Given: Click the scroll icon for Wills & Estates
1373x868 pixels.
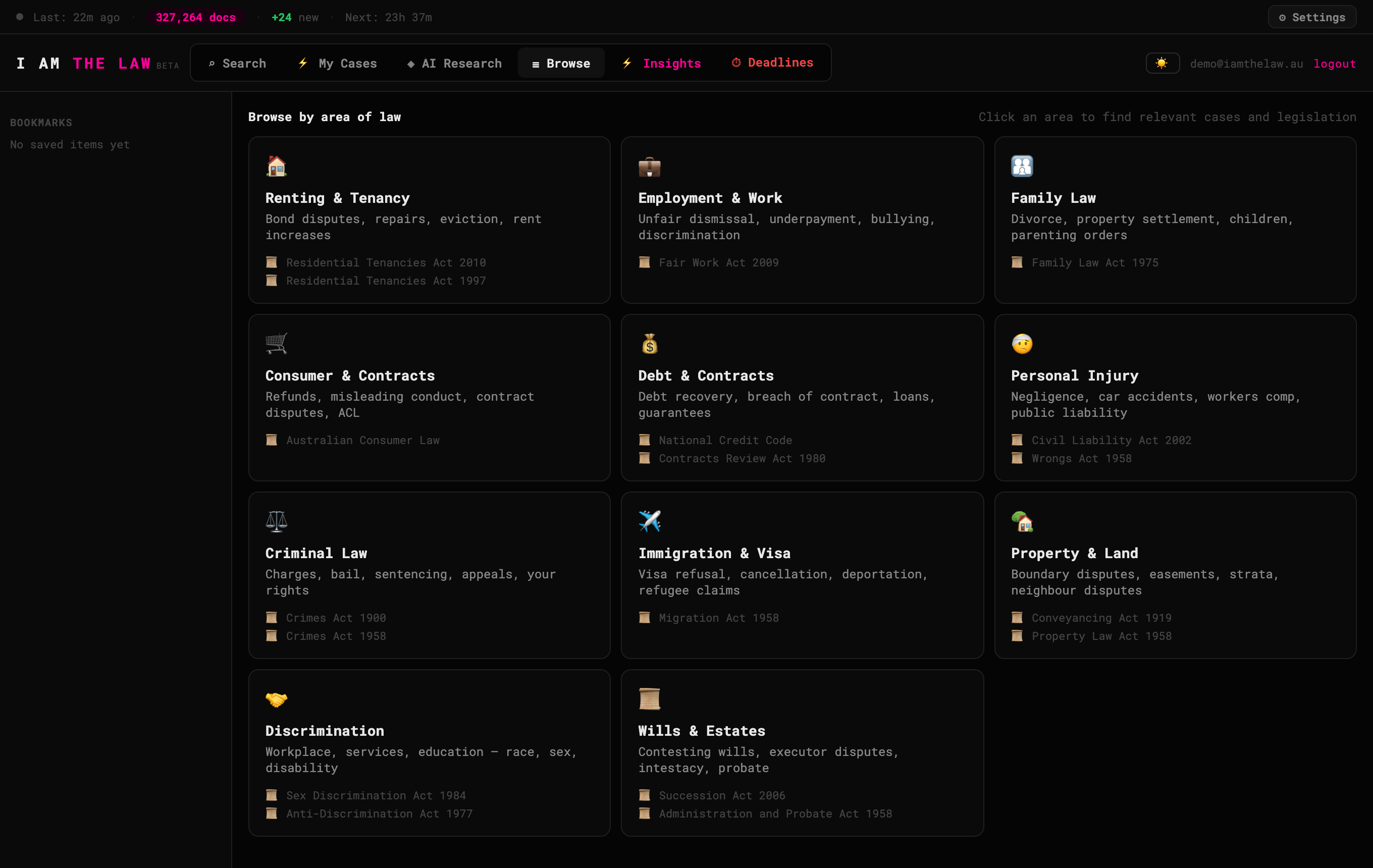Looking at the screenshot, I should (650, 699).
